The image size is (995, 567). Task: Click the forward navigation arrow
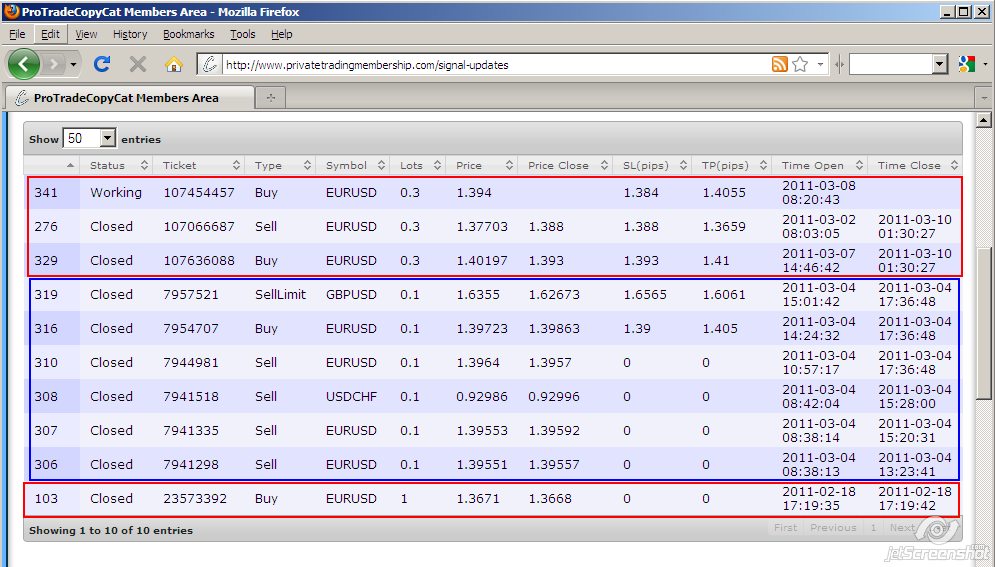tap(54, 64)
